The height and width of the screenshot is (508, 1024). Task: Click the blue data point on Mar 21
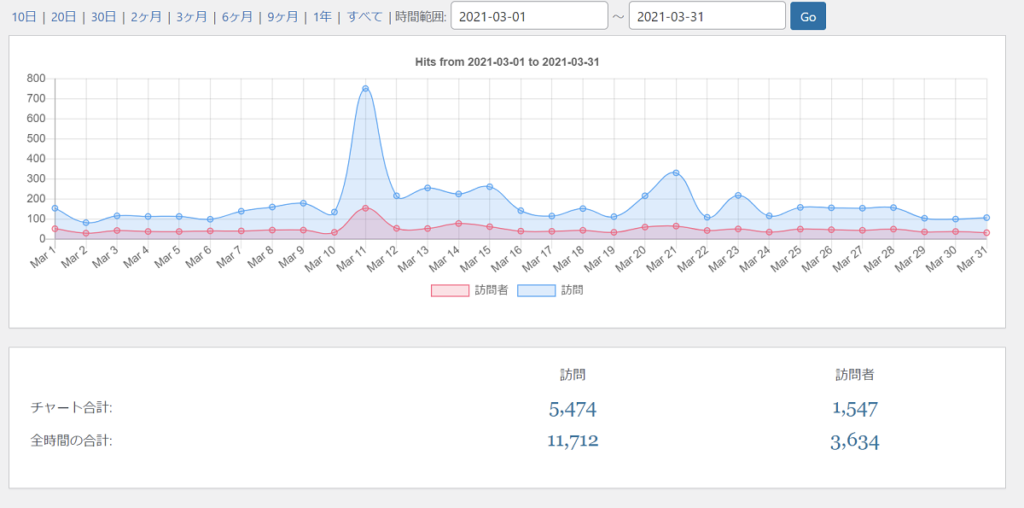click(x=676, y=173)
